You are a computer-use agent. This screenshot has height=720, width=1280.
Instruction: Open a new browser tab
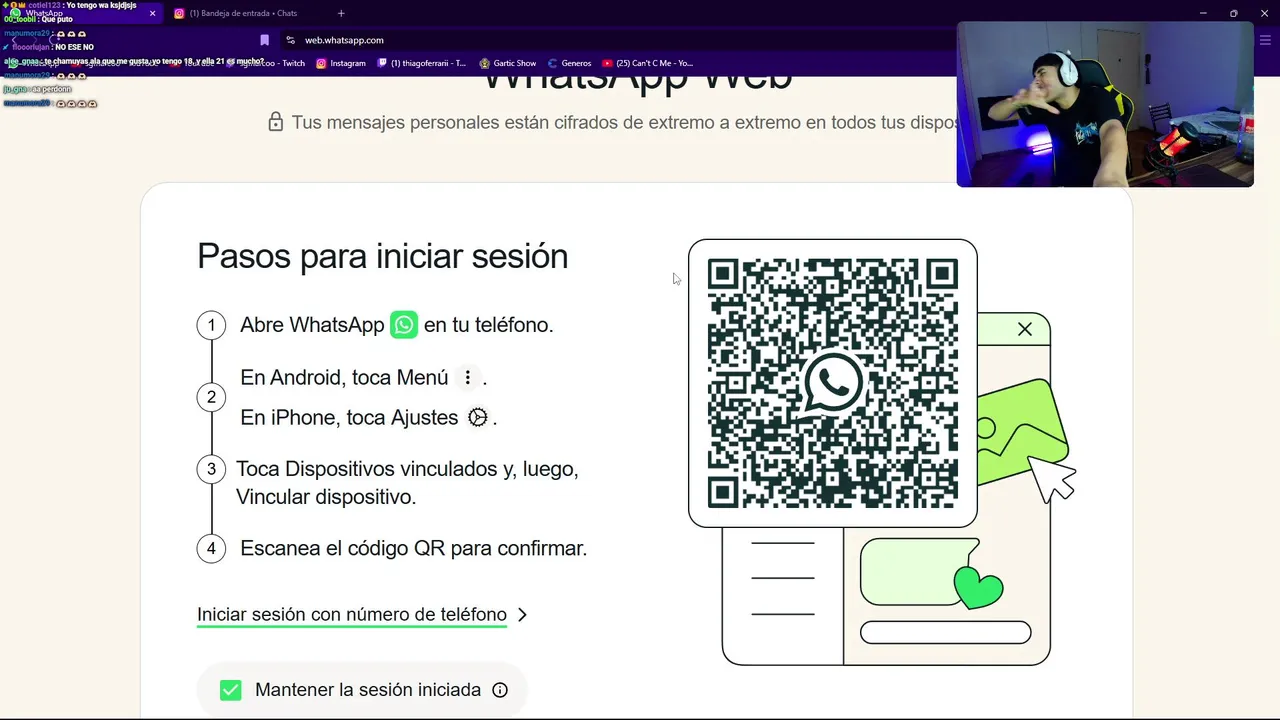[341, 13]
